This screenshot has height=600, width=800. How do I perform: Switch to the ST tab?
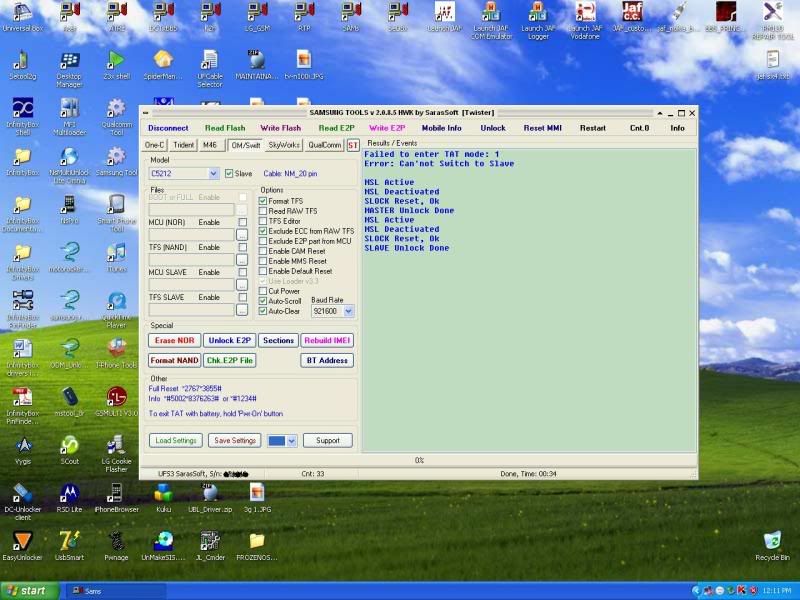pyautogui.click(x=353, y=145)
